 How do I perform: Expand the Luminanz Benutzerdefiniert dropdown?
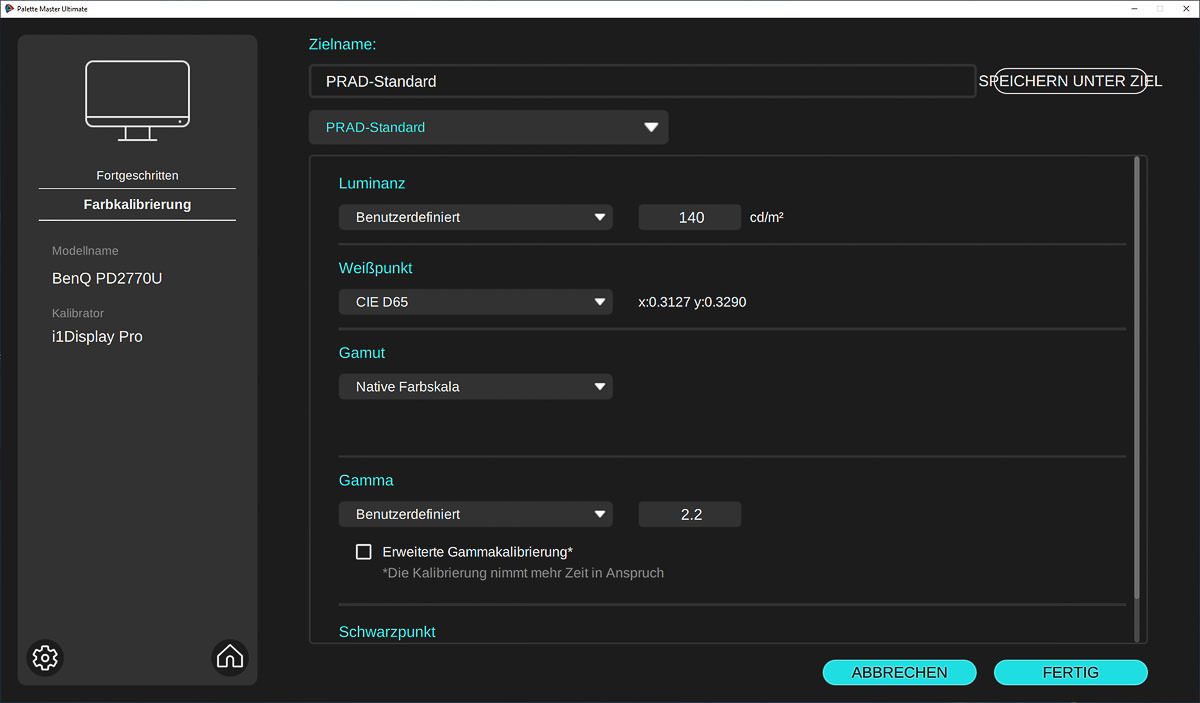tap(475, 217)
